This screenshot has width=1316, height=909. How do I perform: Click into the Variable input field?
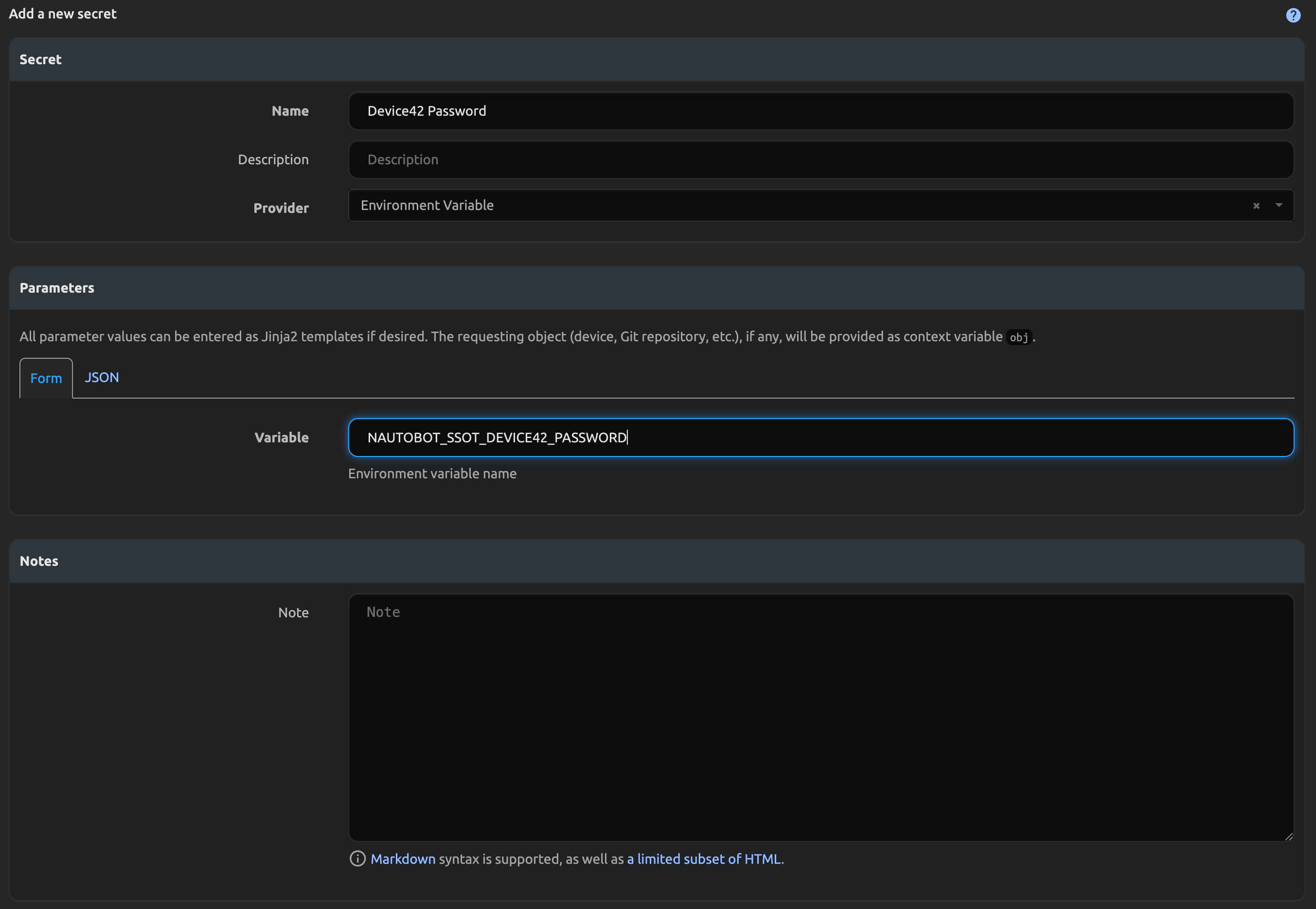pos(820,437)
